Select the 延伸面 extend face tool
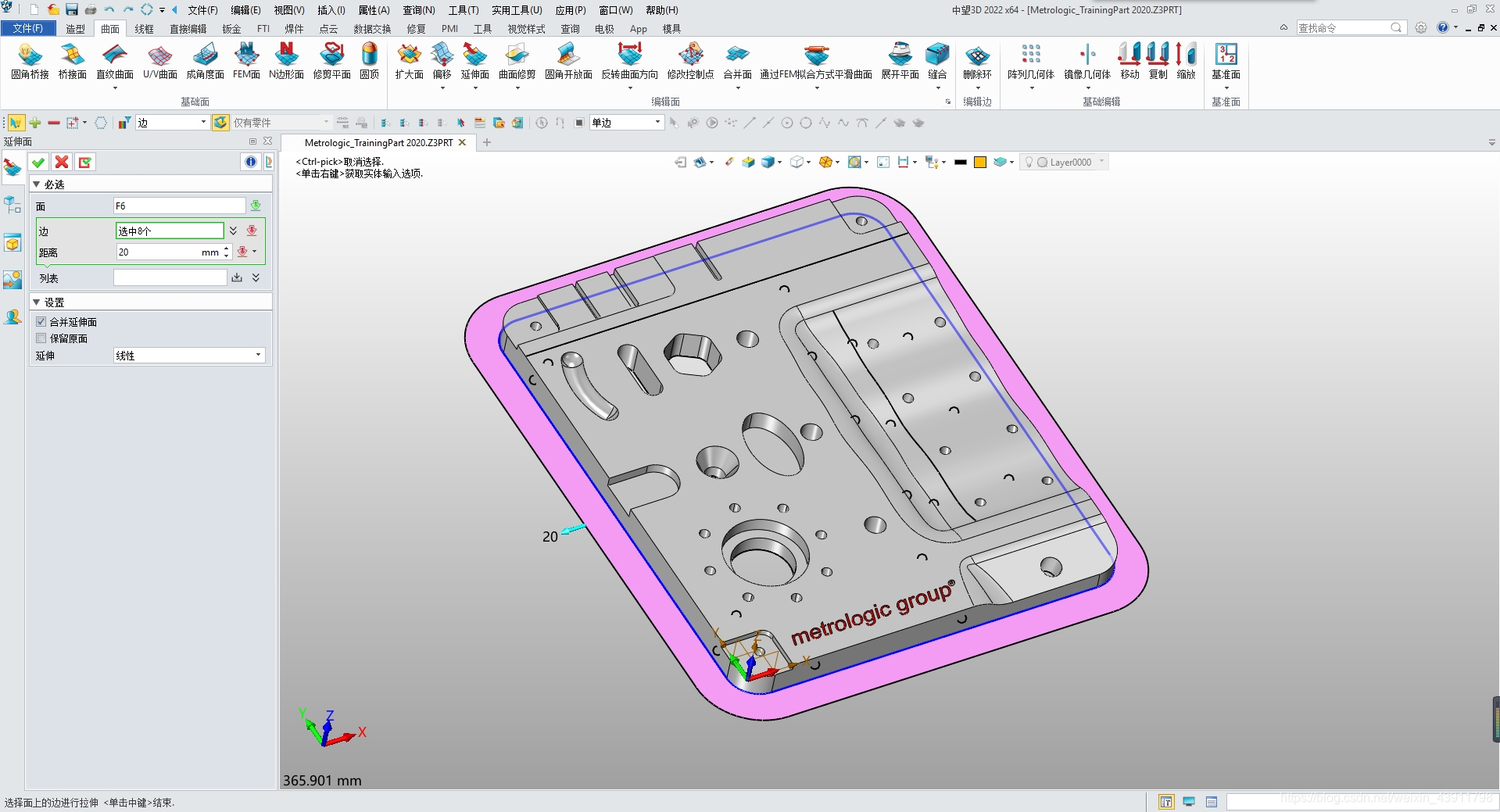 [474, 61]
